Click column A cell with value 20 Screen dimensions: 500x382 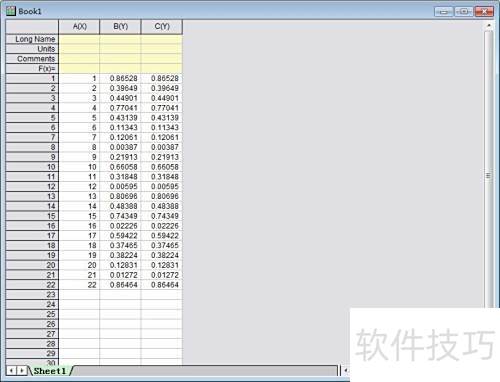click(x=79, y=265)
